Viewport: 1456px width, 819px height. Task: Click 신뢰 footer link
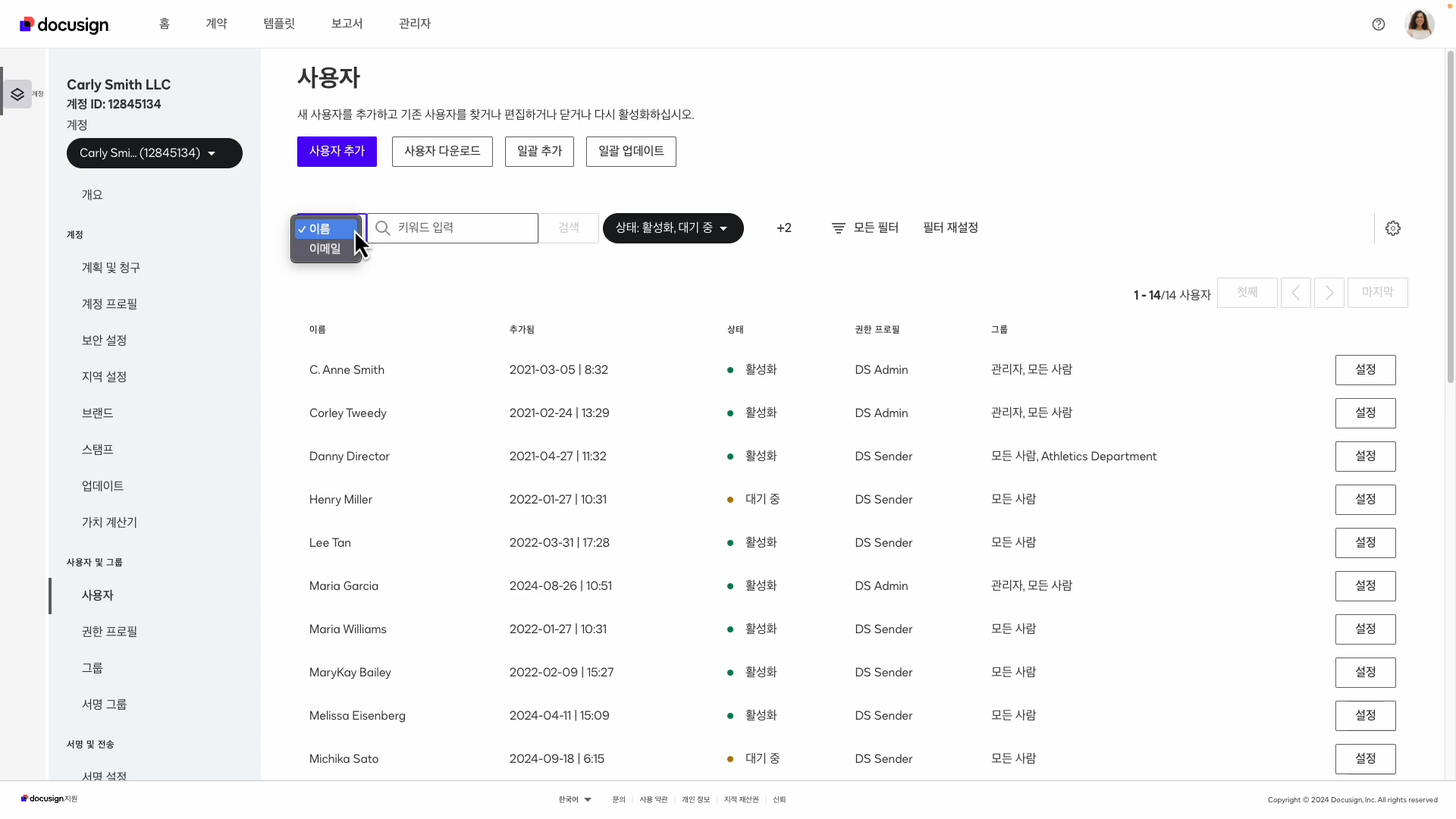pos(779,799)
